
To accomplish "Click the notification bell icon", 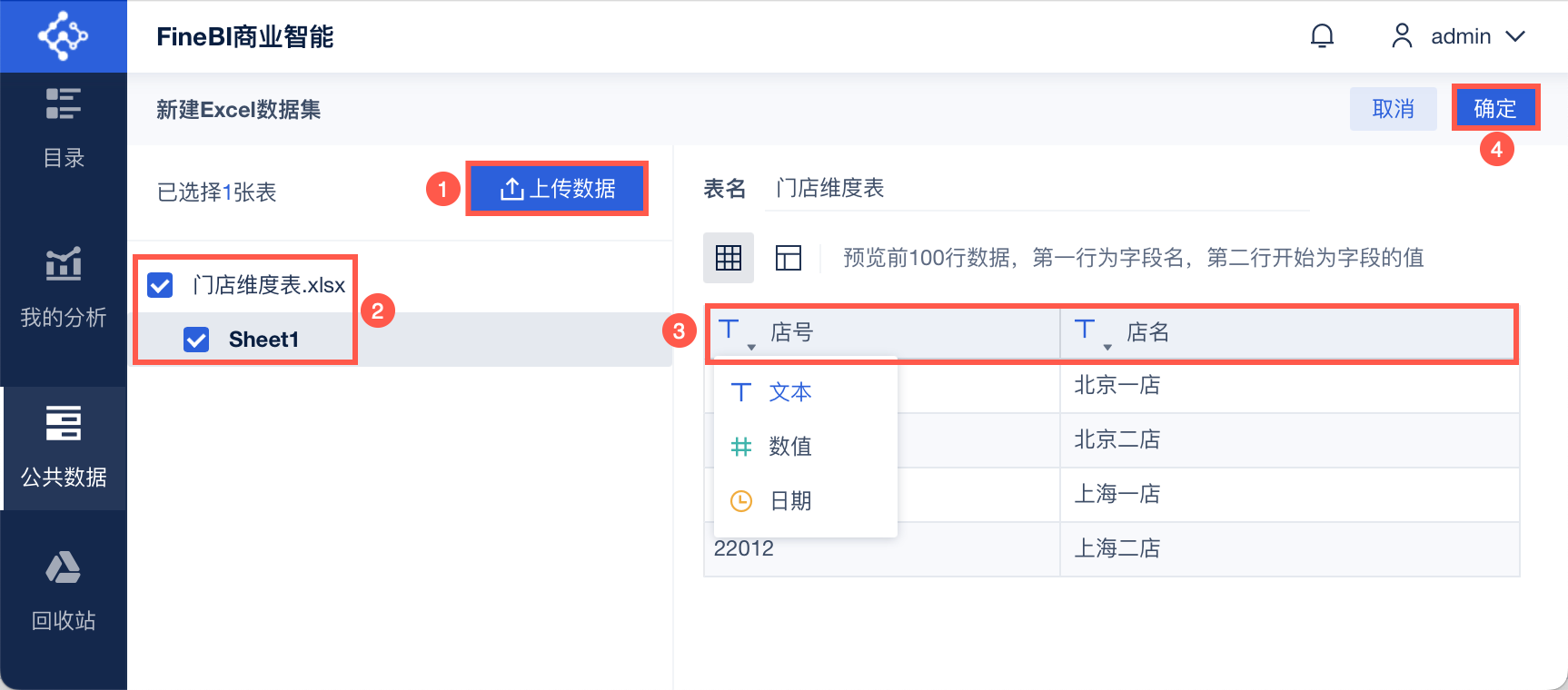I will [x=1322, y=36].
